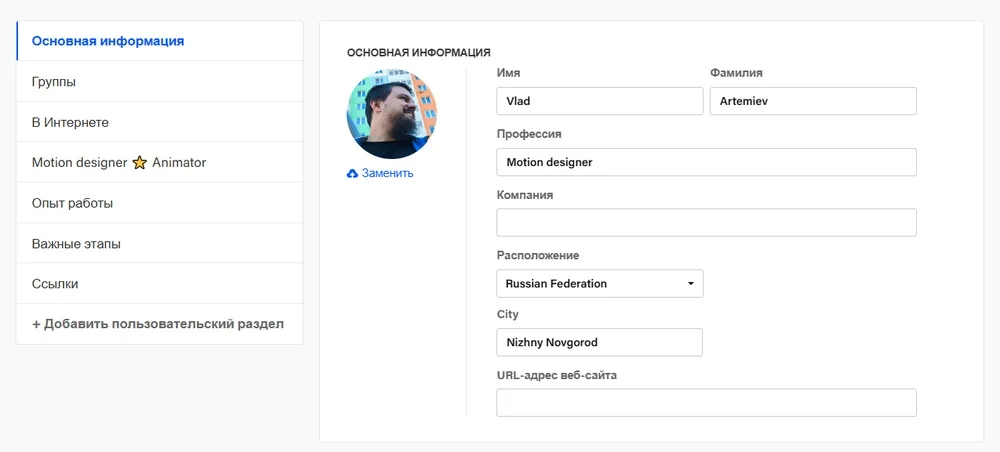Click the Фамилия field containing Artemiev
The image size is (1000, 452).
[x=812, y=102]
